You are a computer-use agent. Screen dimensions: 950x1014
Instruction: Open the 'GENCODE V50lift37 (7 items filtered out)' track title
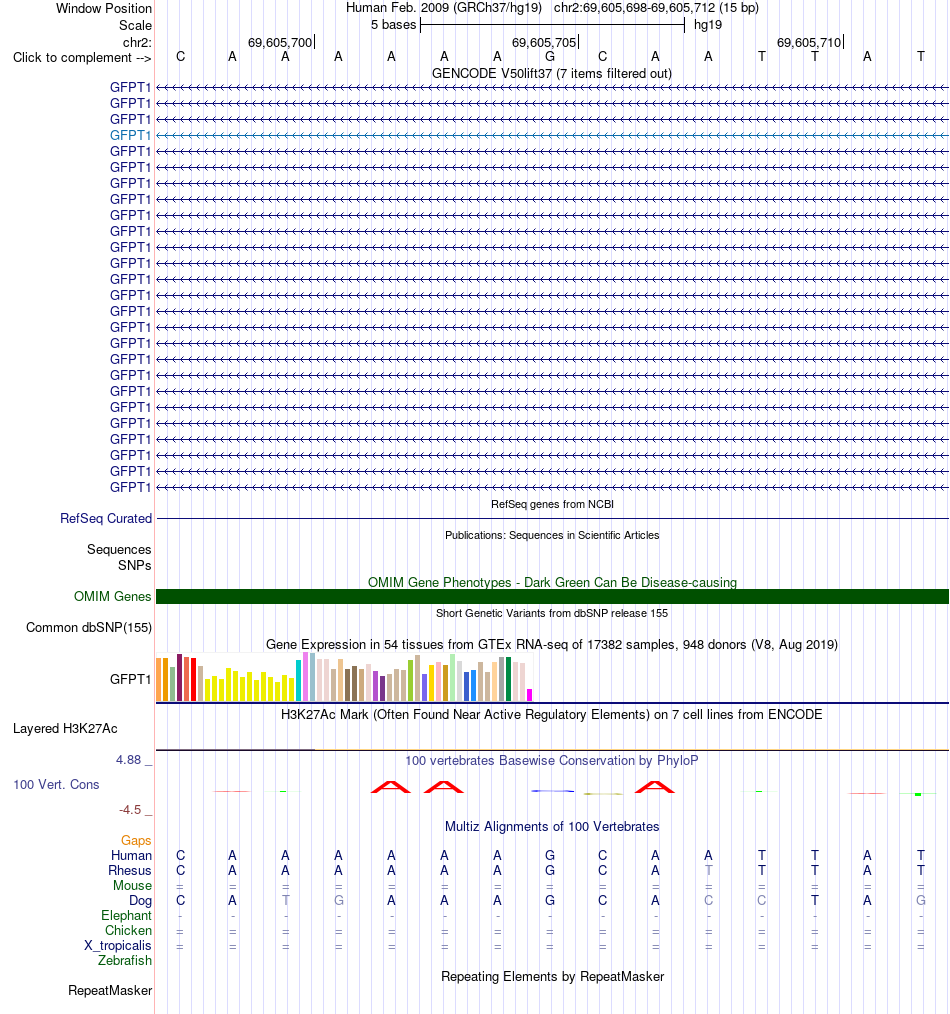[552, 74]
